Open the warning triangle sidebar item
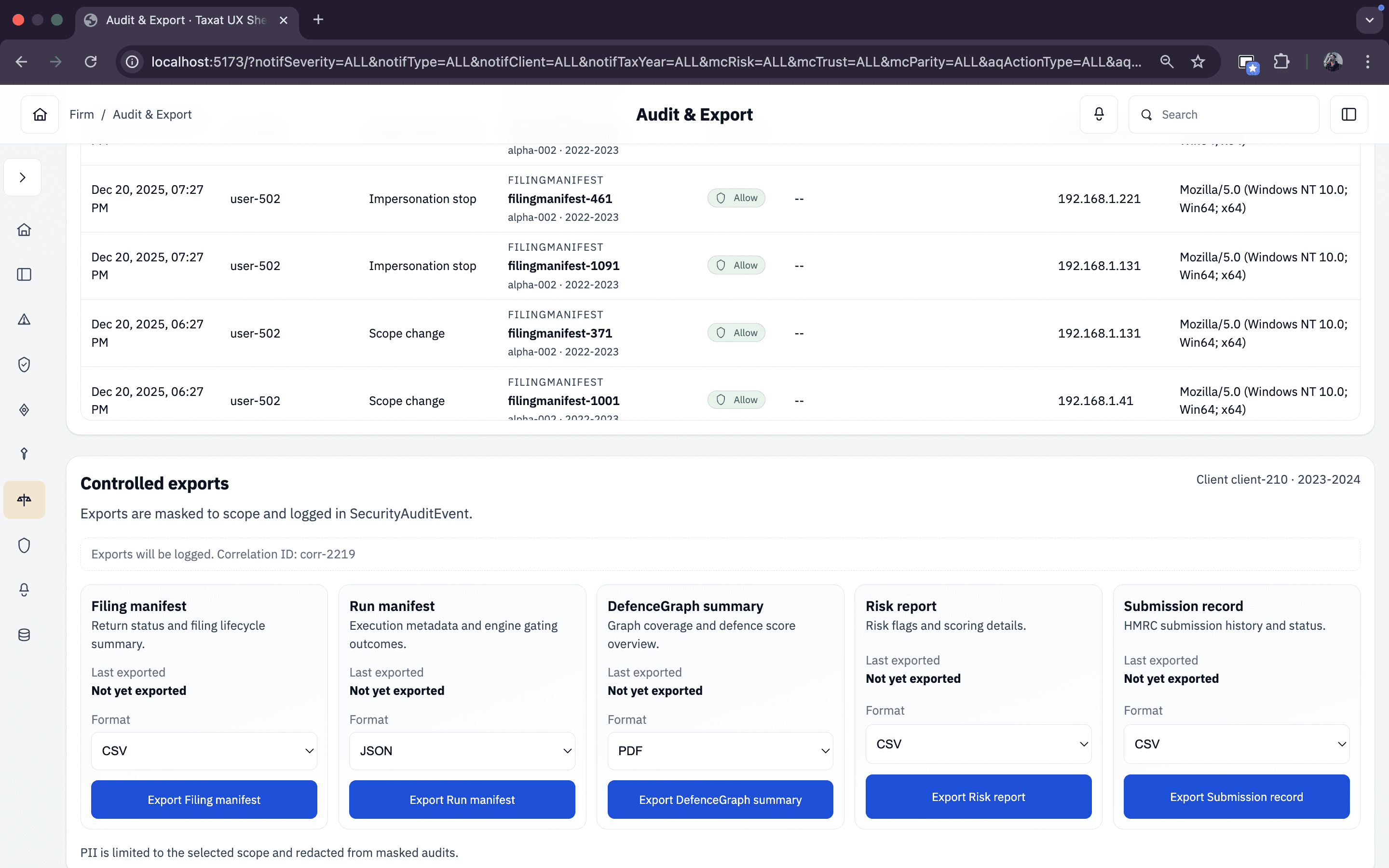The image size is (1389, 868). click(24, 320)
